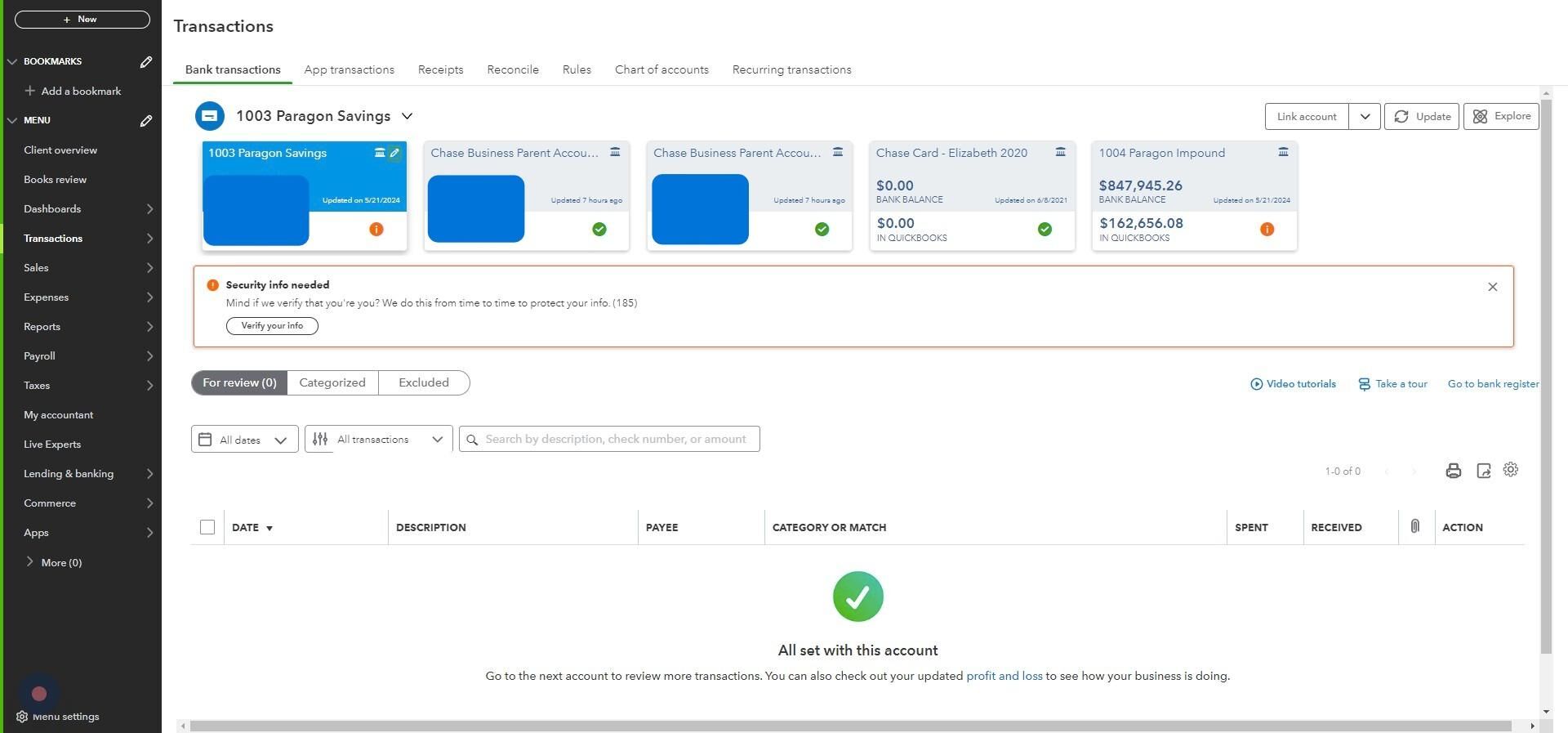
Task: Open the Receipts tab
Action: tap(441, 70)
